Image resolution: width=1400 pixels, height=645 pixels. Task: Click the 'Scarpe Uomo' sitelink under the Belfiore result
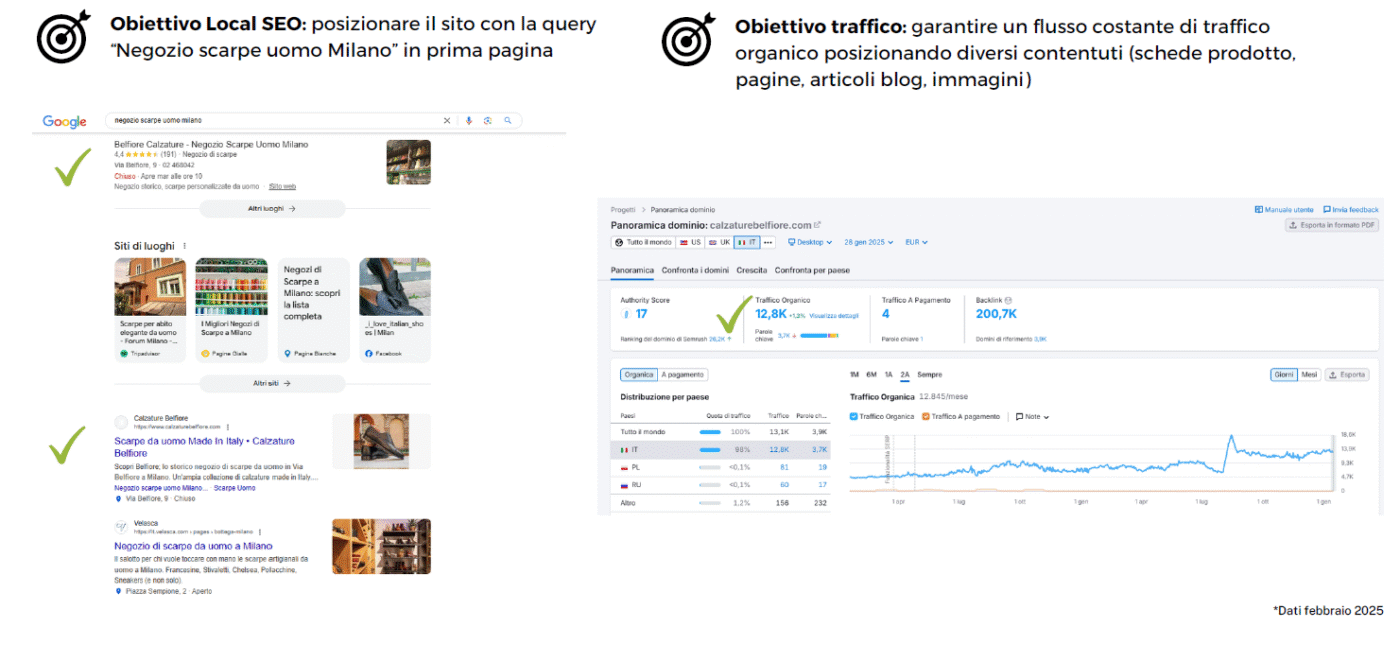234,488
